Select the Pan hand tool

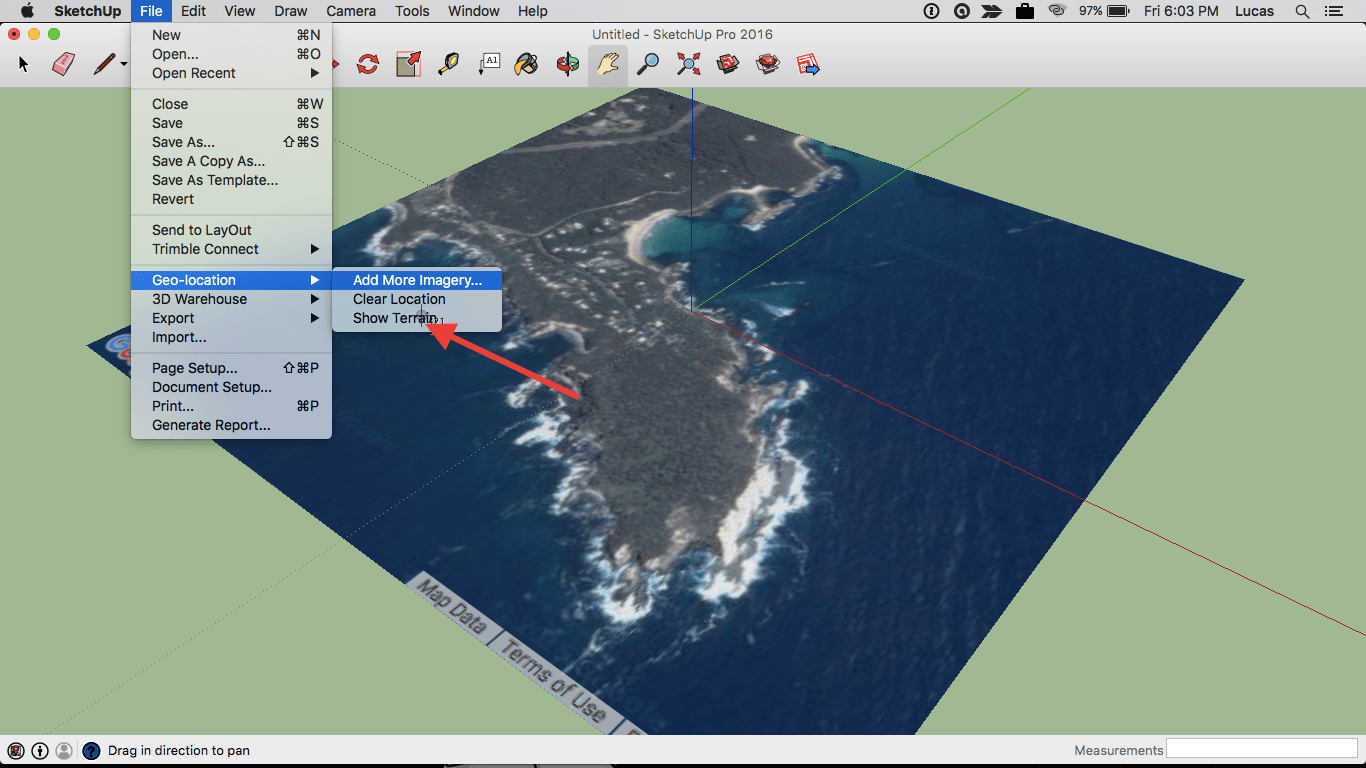pos(608,65)
